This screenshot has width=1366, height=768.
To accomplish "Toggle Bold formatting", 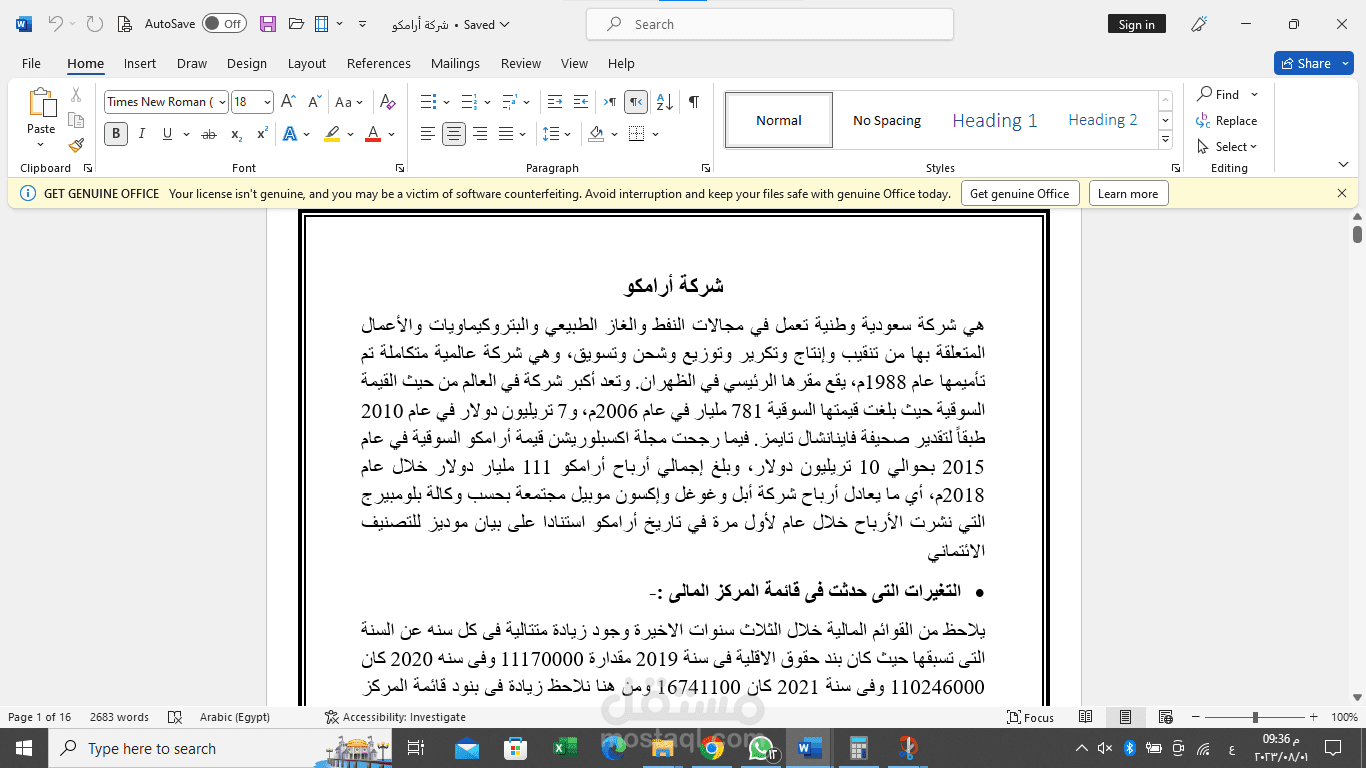I will 116,134.
